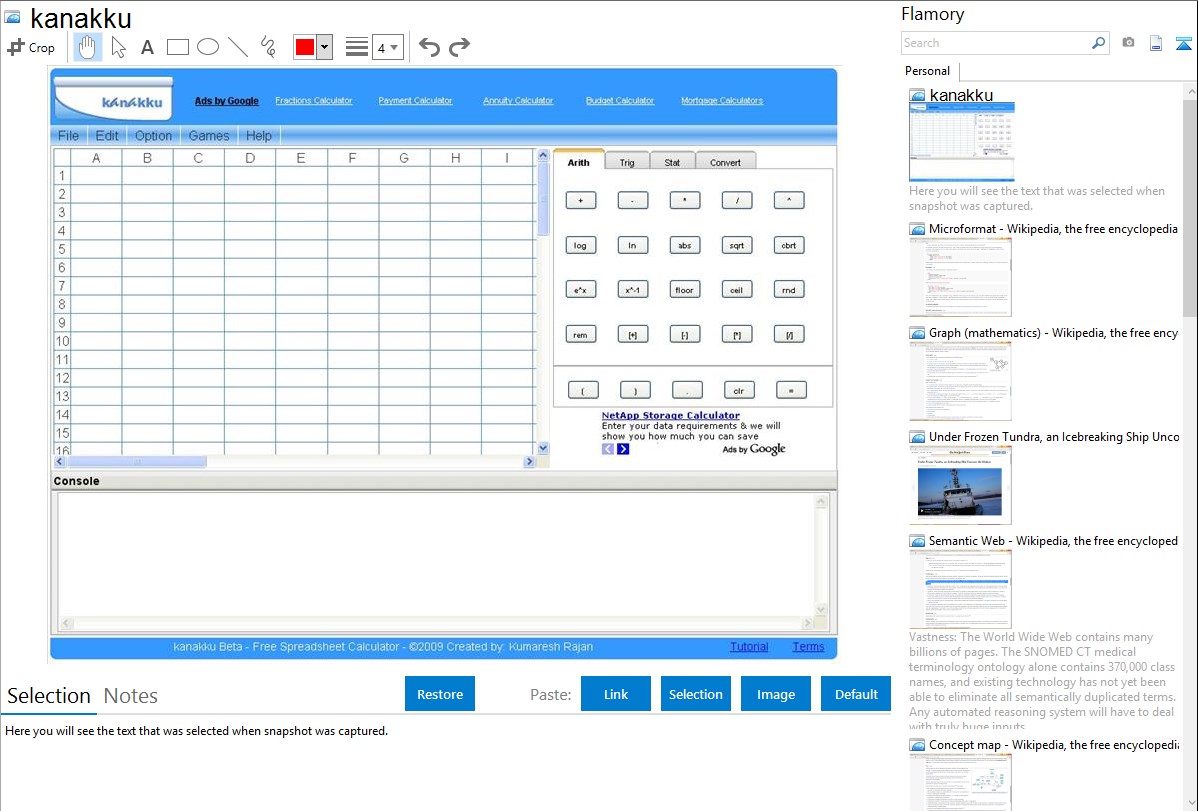Open the File menu in kanakku
This screenshot has width=1198, height=811.
point(68,136)
